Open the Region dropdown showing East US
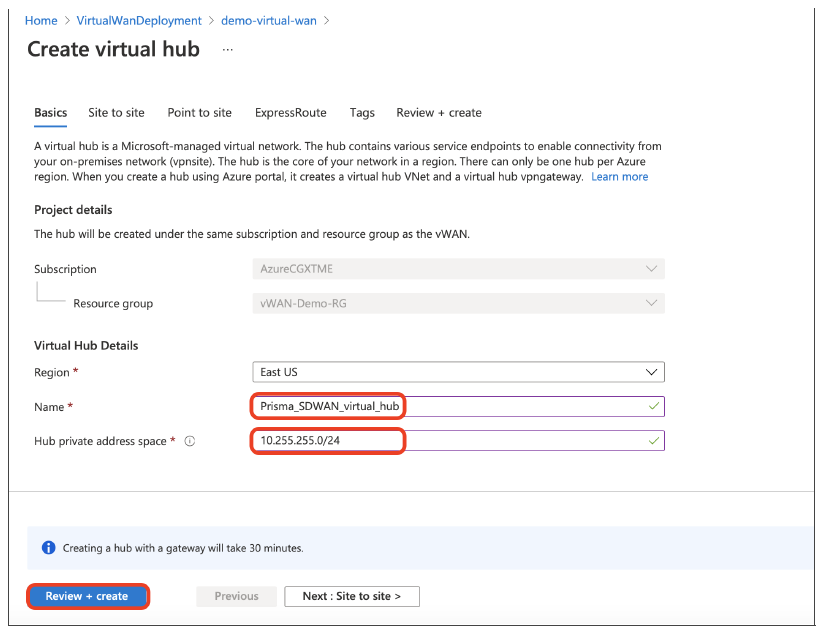The image size is (824, 630). pos(458,372)
